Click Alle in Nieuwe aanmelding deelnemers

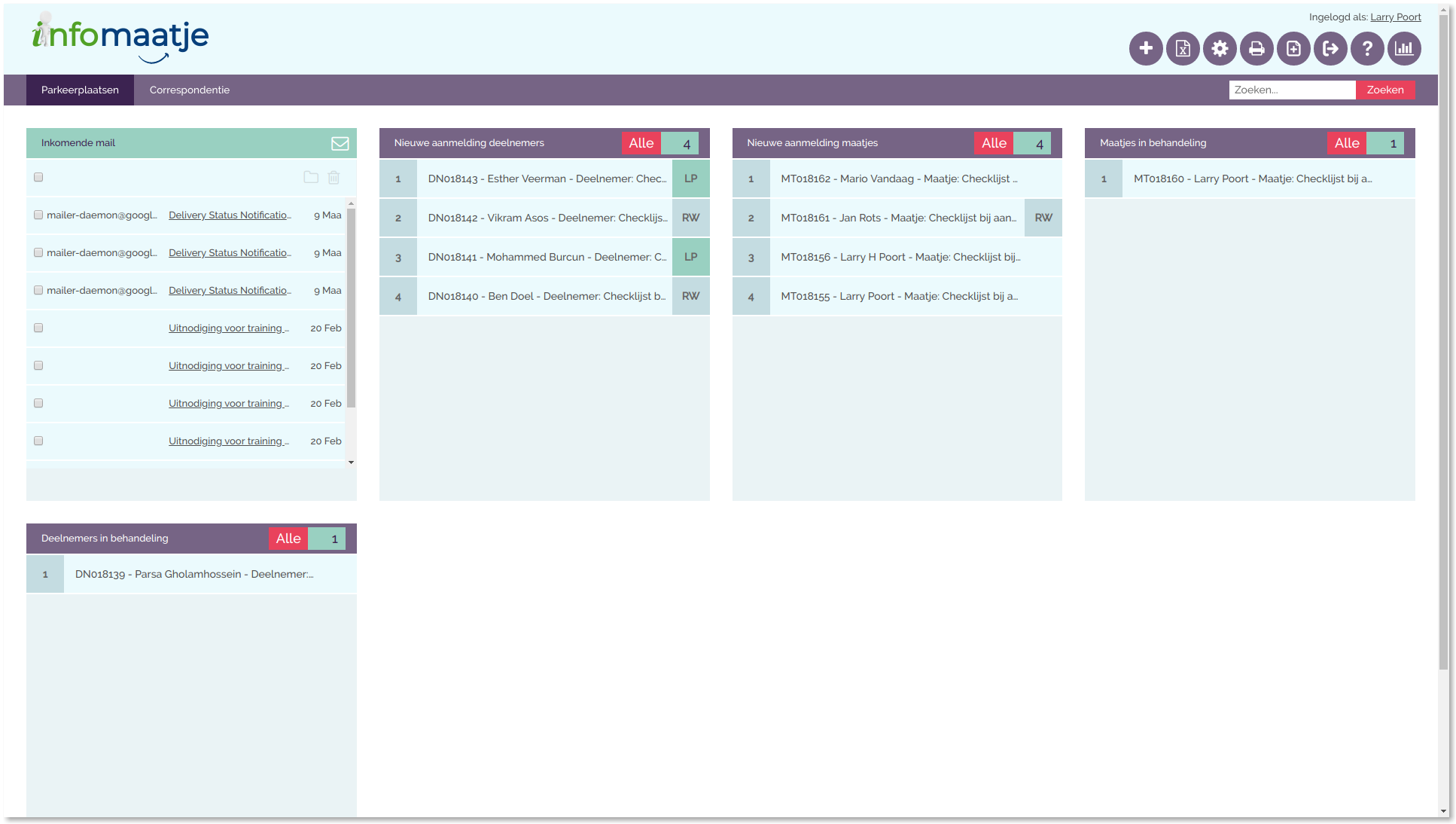(x=641, y=143)
